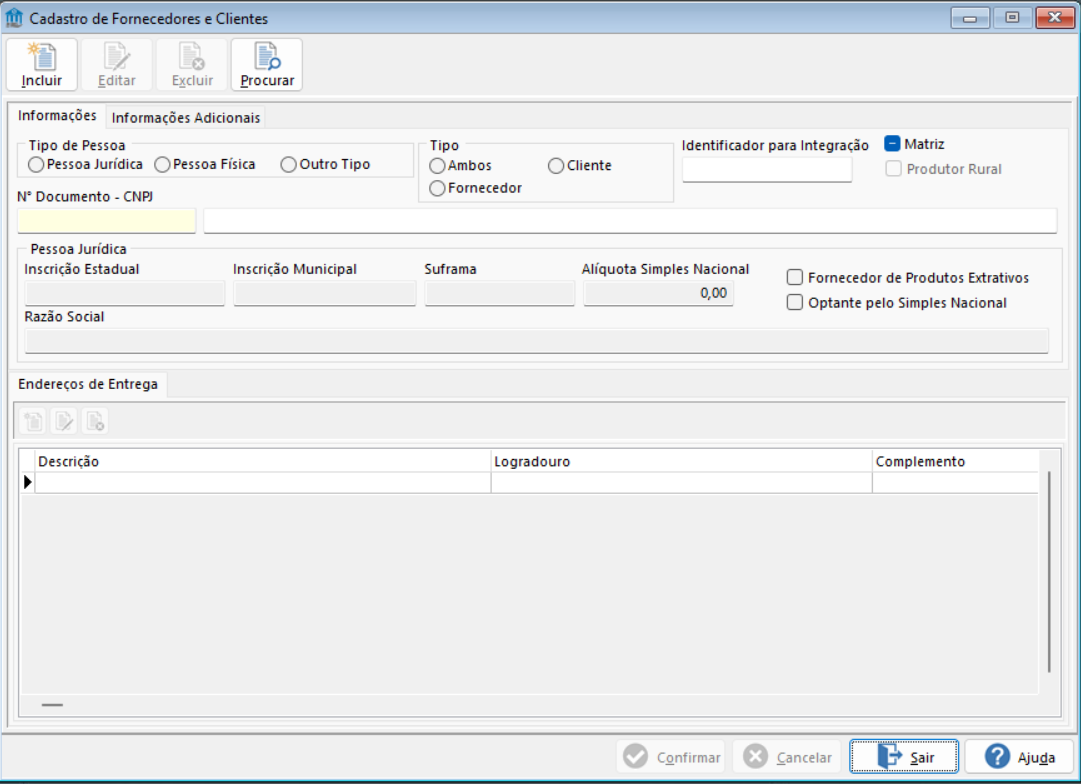
Task: Select the Endereços de Entrega tab
Action: point(88,385)
